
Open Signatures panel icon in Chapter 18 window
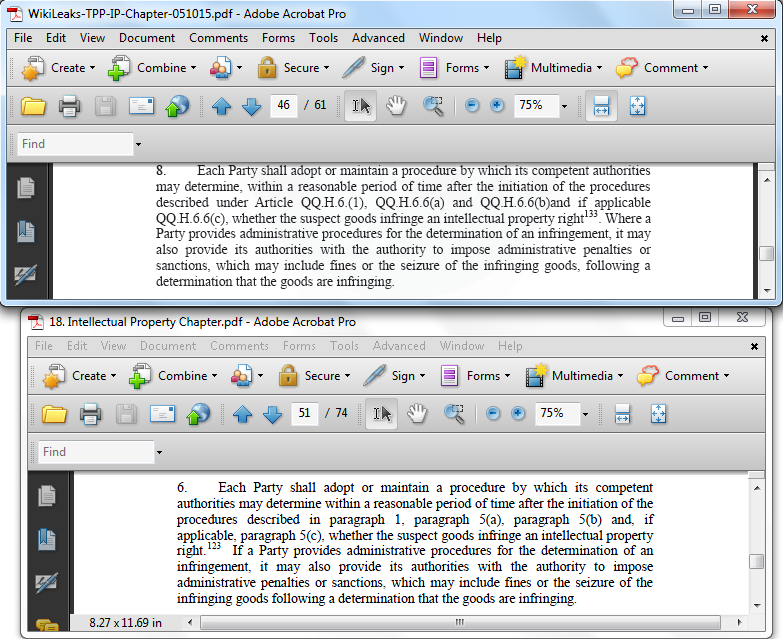pyautogui.click(x=46, y=582)
